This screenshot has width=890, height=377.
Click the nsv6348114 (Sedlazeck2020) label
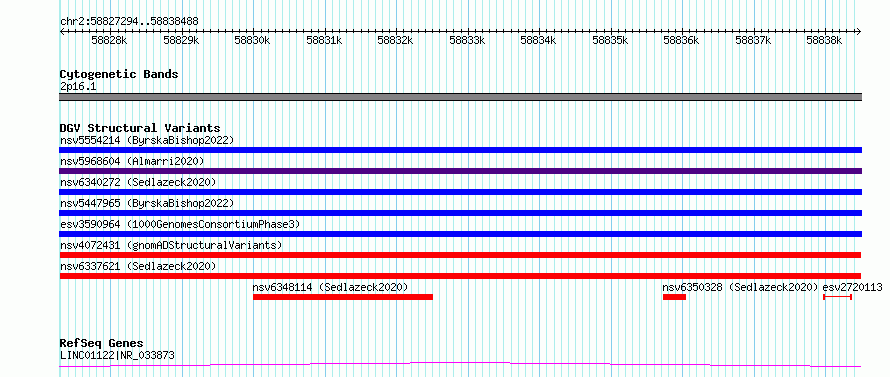(330, 287)
